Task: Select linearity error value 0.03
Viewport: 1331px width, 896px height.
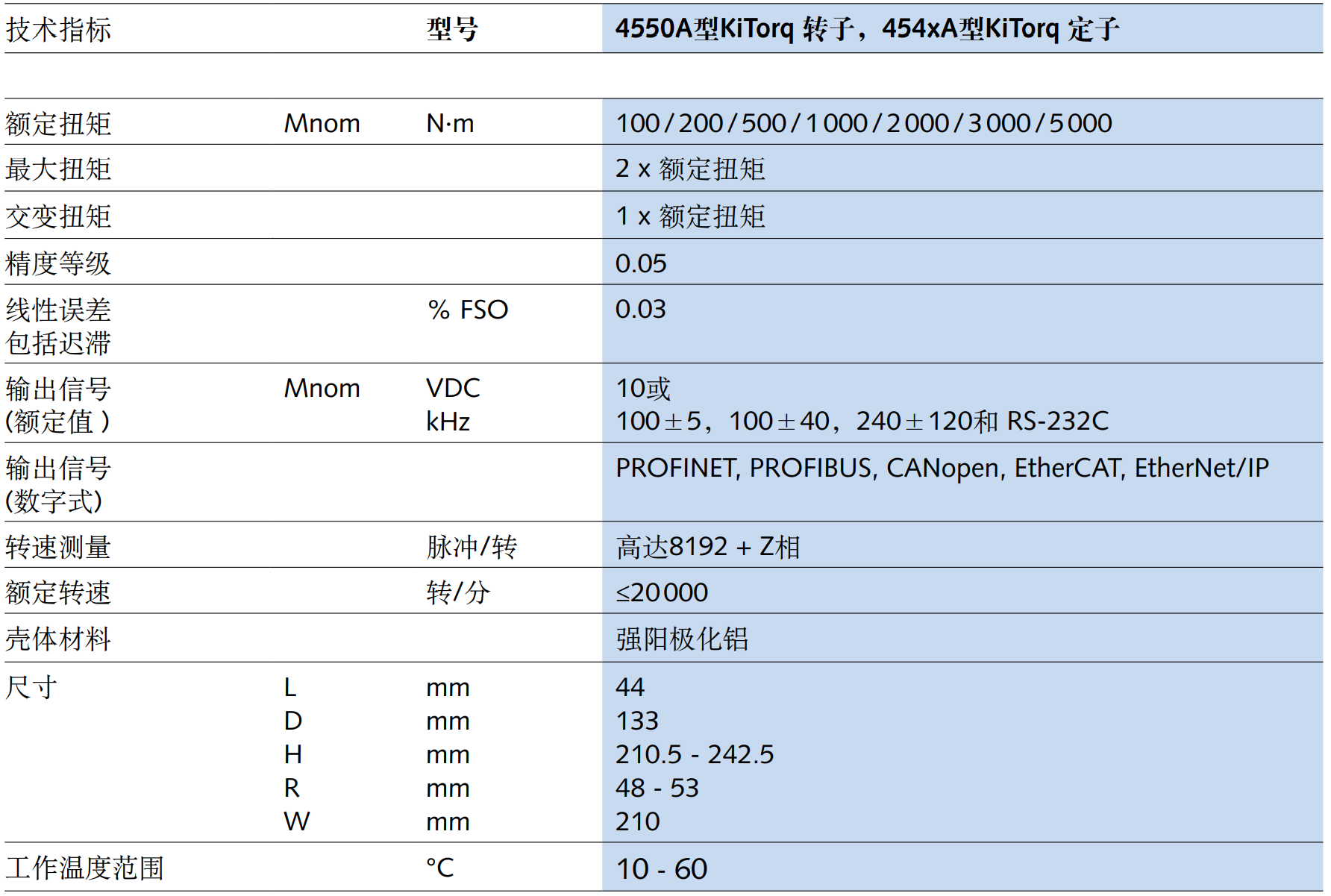Action: [x=640, y=310]
